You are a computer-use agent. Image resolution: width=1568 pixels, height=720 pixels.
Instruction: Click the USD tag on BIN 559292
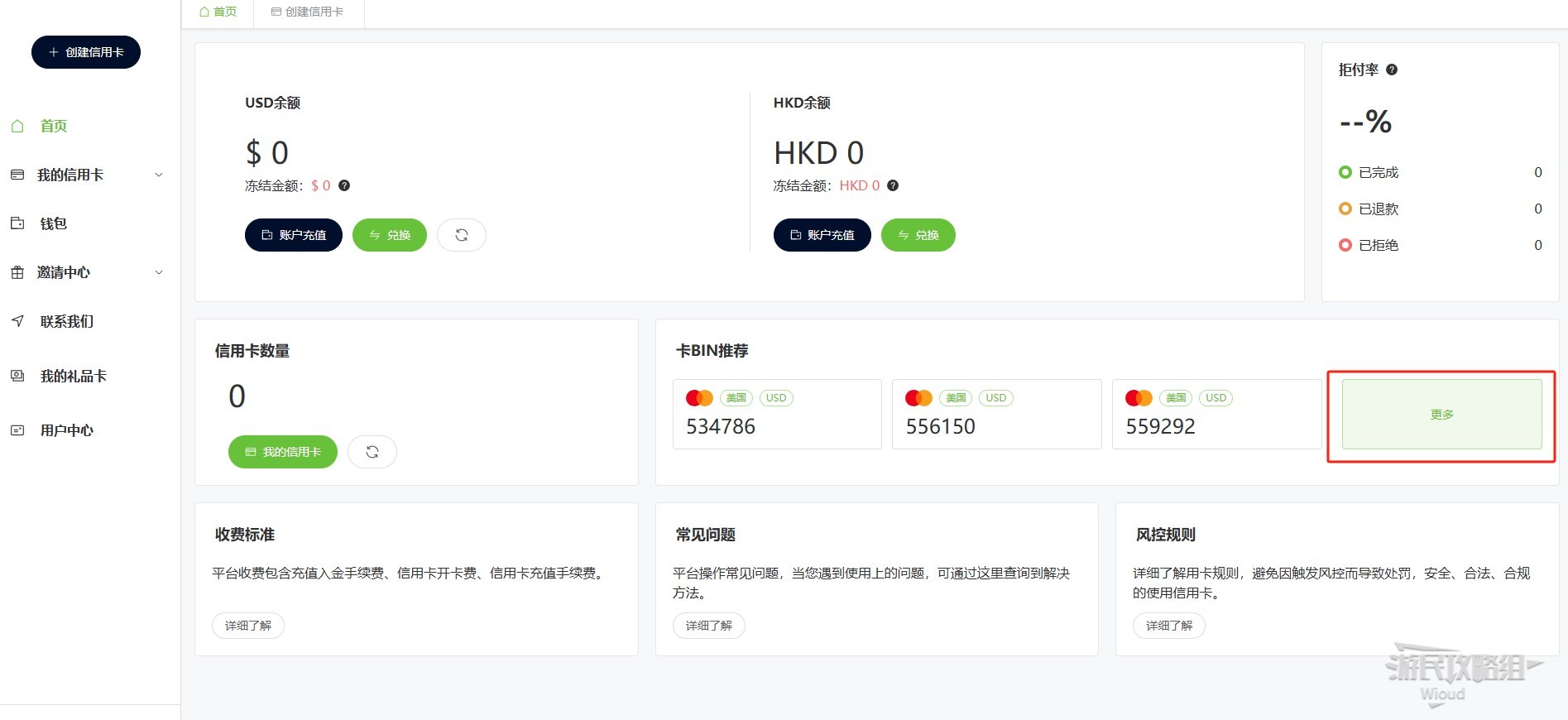[x=1216, y=398]
